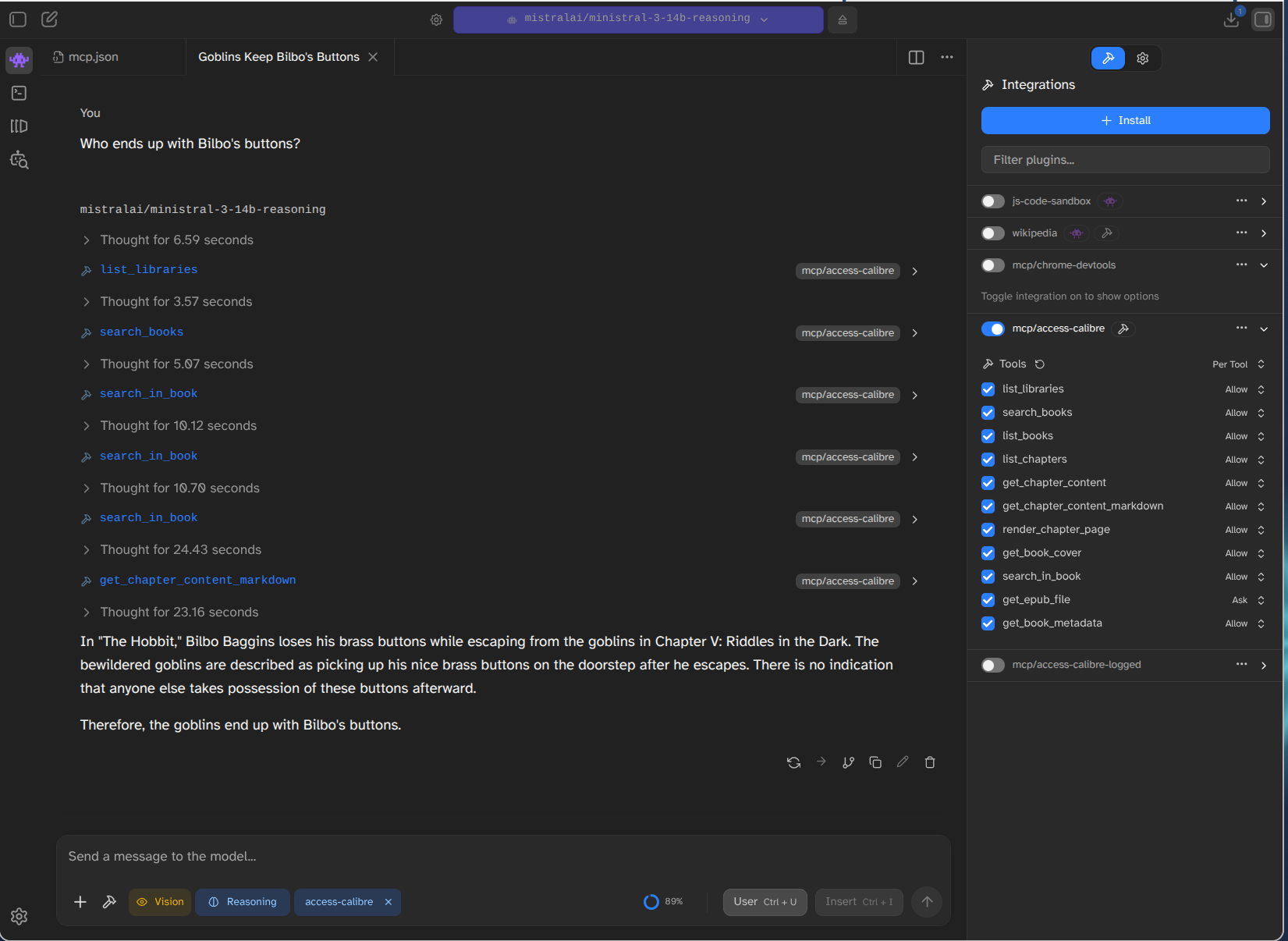Expand the Thought for 24.43 seconds section
The width and height of the screenshot is (1288, 941).
click(171, 550)
